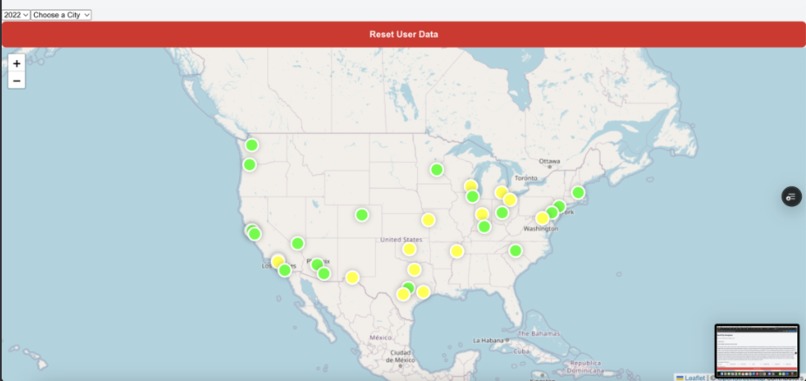Click the screen preview thumbnail in the corner
Viewport: 806px width, 381px height.
757,351
